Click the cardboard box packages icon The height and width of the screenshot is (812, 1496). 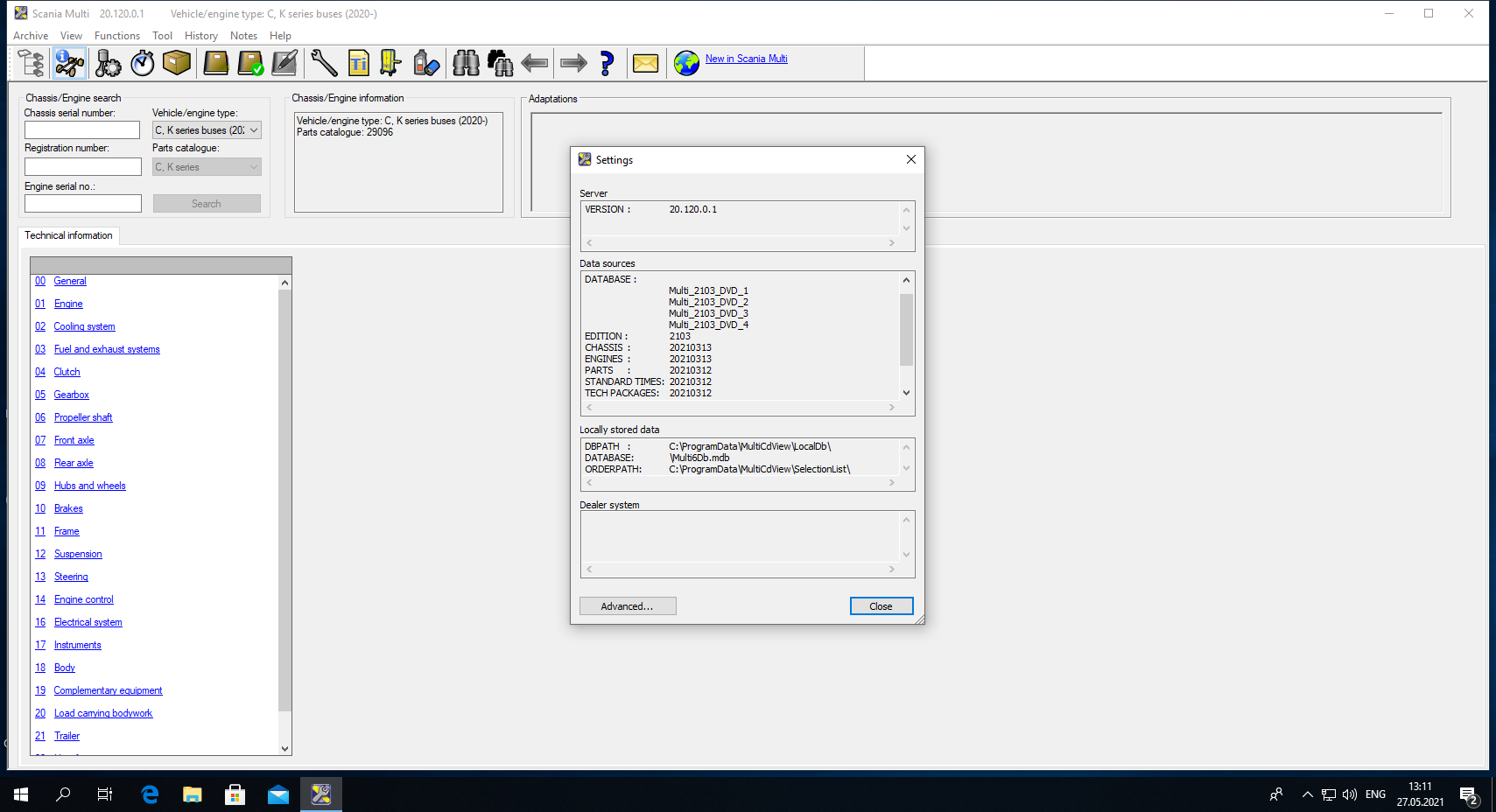177,63
